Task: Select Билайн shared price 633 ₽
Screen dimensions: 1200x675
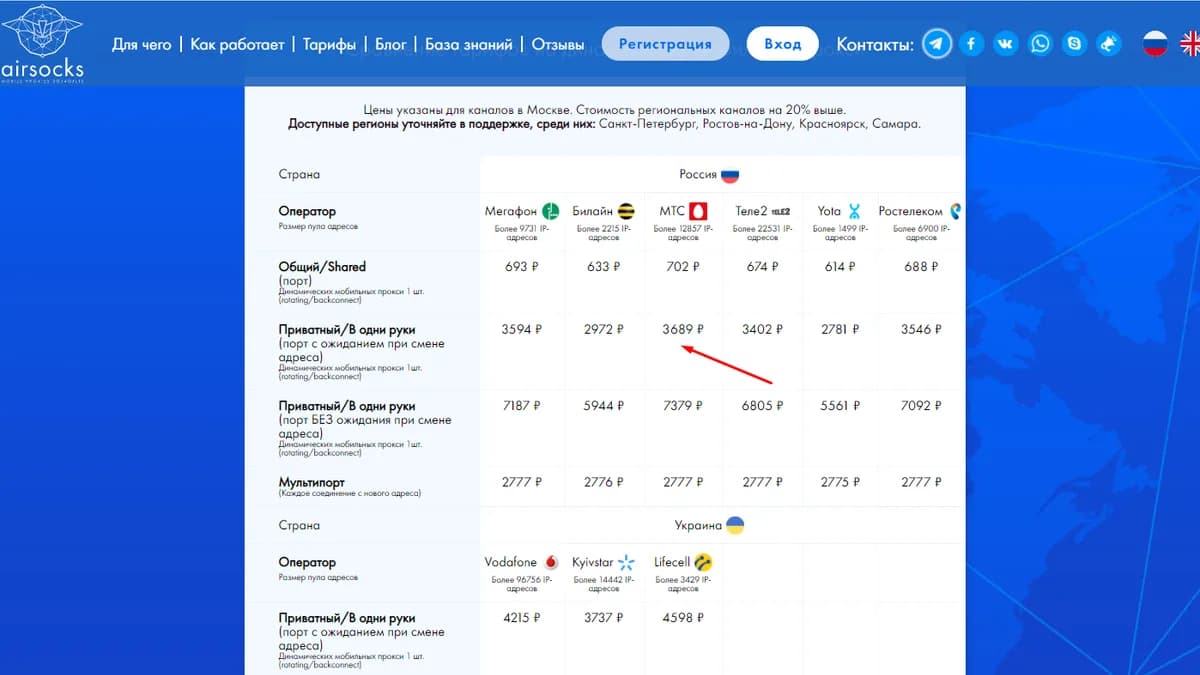Action: tap(604, 268)
